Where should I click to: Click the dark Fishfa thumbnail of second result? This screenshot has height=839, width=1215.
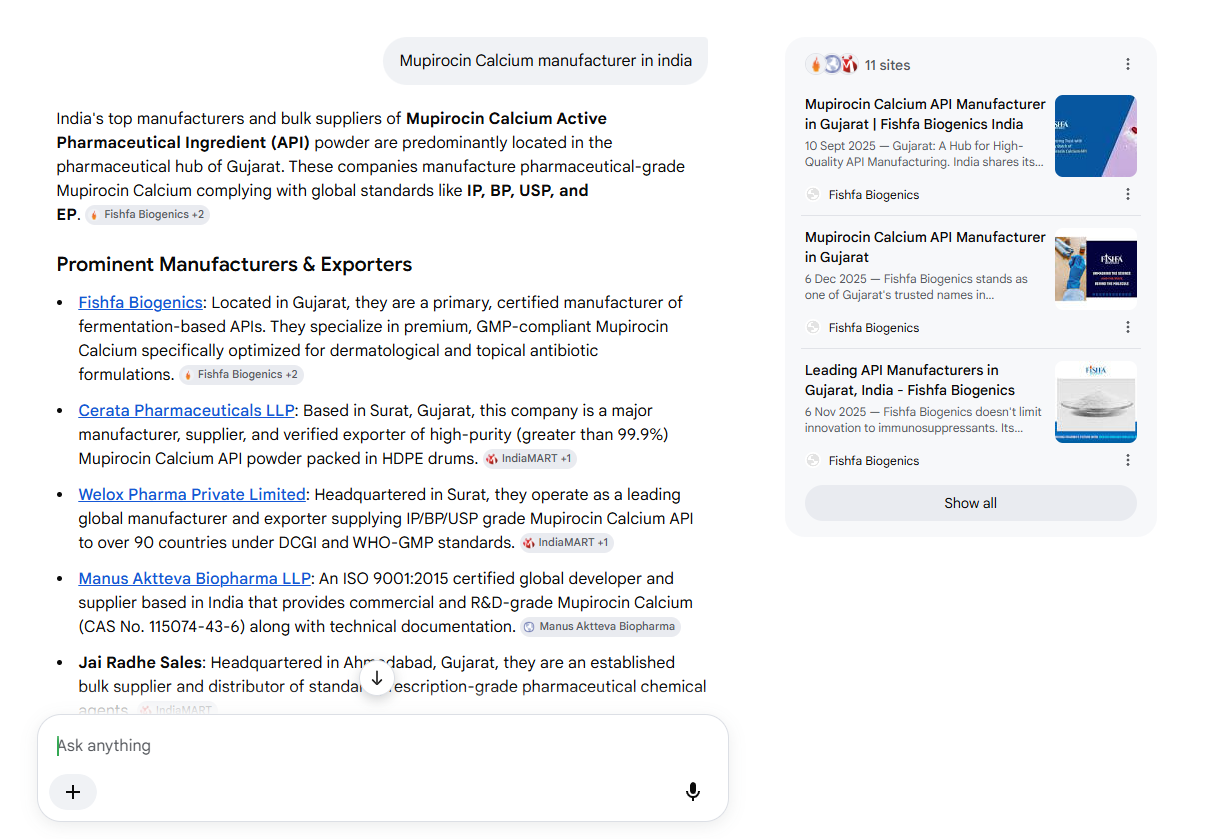(x=1096, y=269)
